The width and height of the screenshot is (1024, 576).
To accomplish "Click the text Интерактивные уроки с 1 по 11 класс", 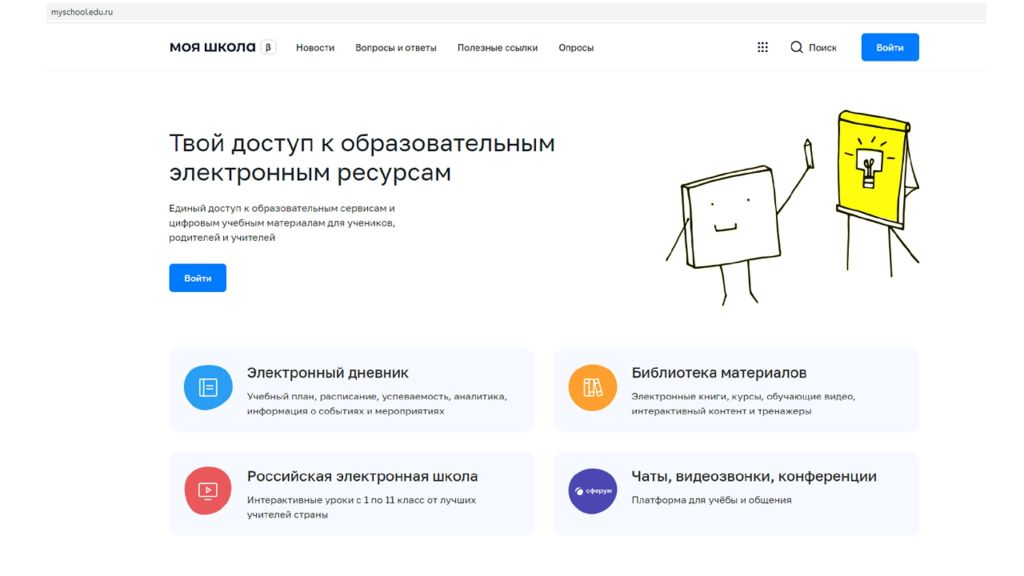I will (361, 500).
